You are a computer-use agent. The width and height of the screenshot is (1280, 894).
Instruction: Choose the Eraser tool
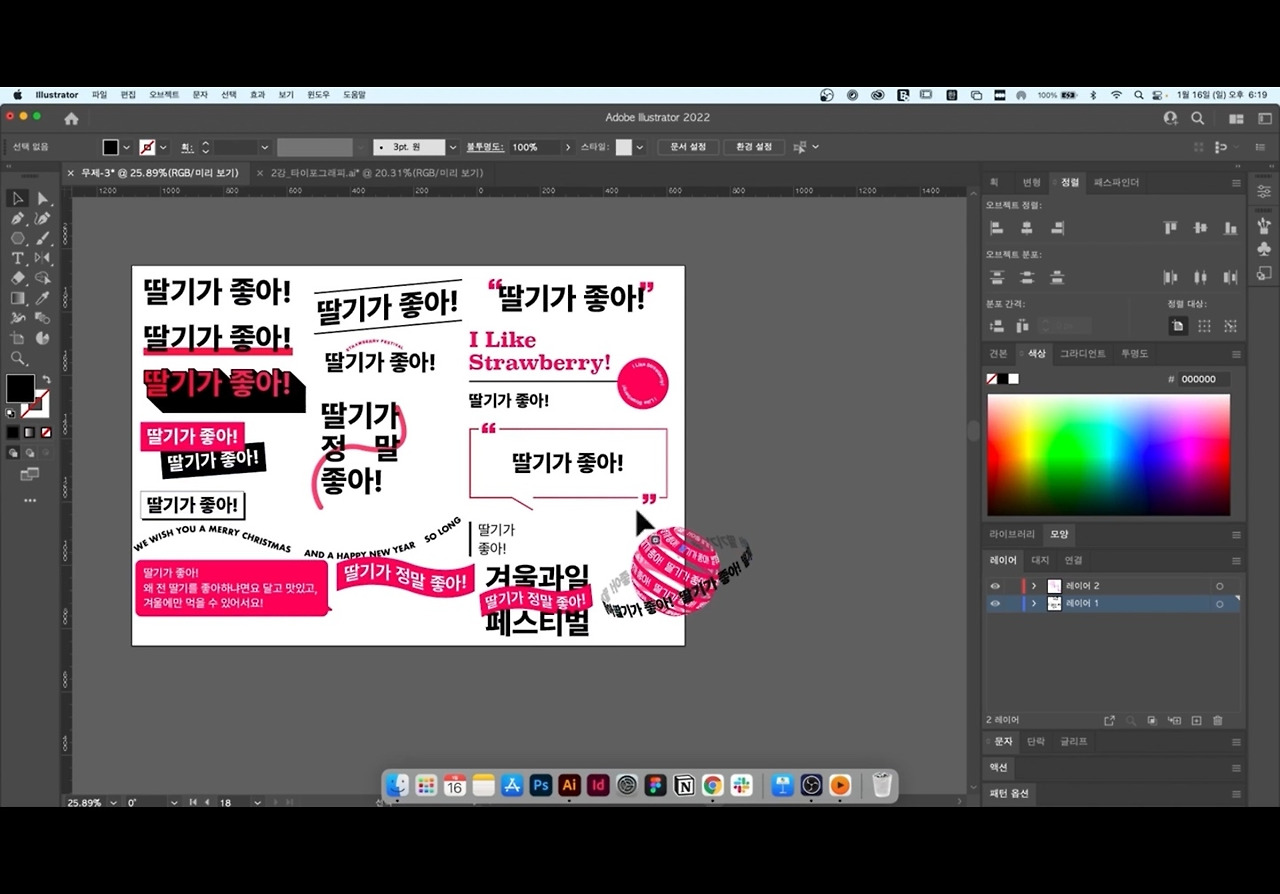click(x=18, y=278)
